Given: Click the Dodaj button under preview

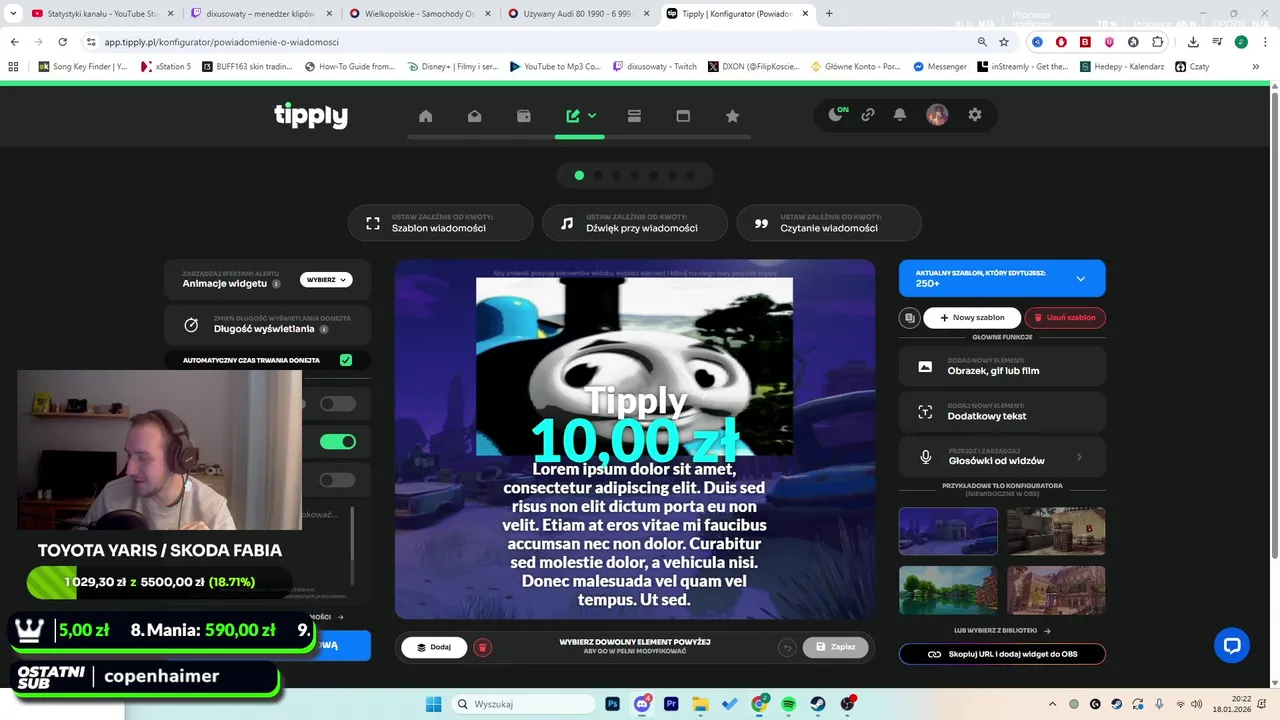Looking at the screenshot, I should click(434, 647).
